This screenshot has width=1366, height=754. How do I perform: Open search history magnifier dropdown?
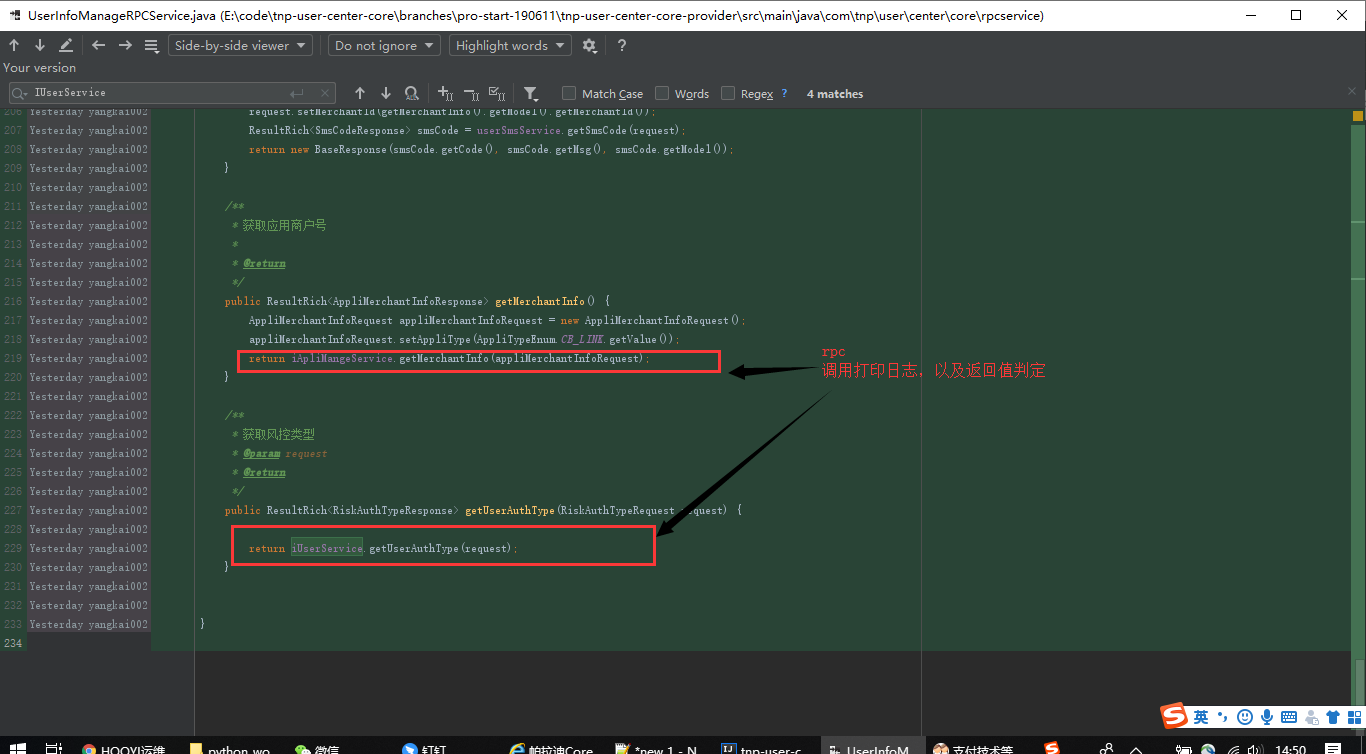tap(20, 93)
